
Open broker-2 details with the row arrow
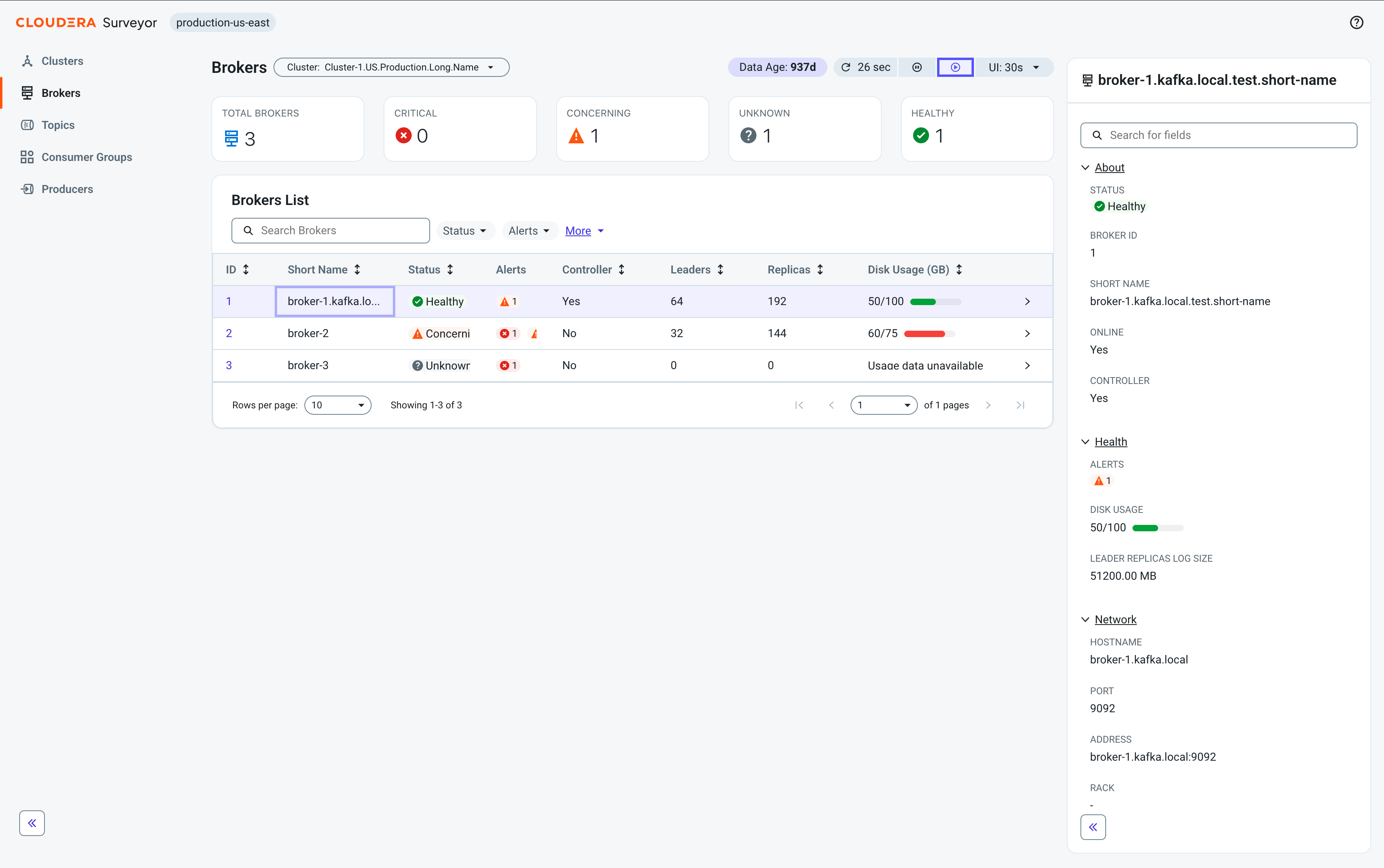pyautogui.click(x=1028, y=334)
